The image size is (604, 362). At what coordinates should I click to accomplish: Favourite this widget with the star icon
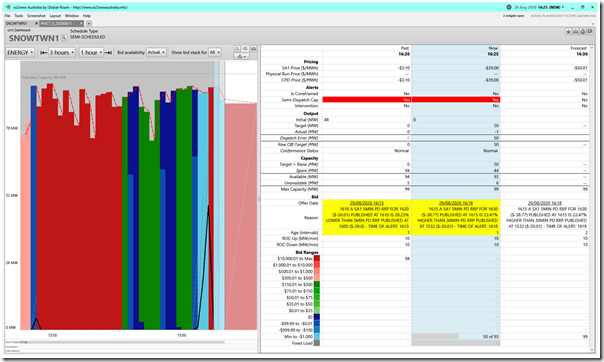568,32
